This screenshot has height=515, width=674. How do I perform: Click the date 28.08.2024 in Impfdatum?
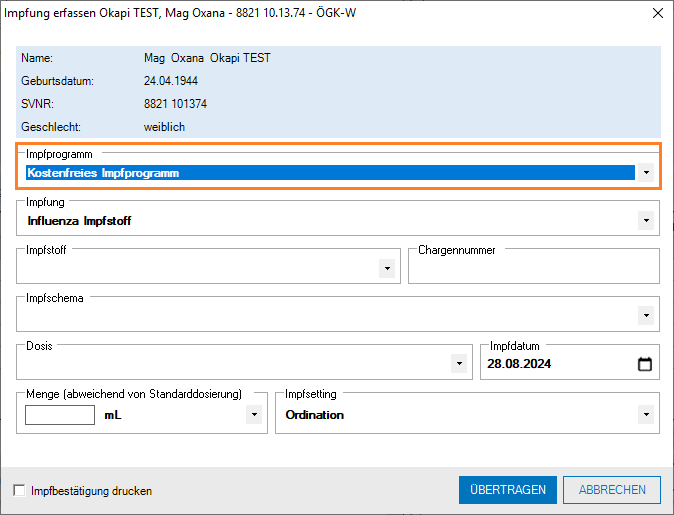pyautogui.click(x=520, y=364)
